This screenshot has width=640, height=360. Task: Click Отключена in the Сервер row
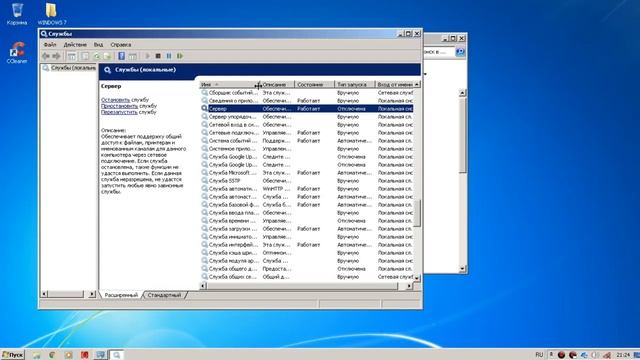(351, 109)
